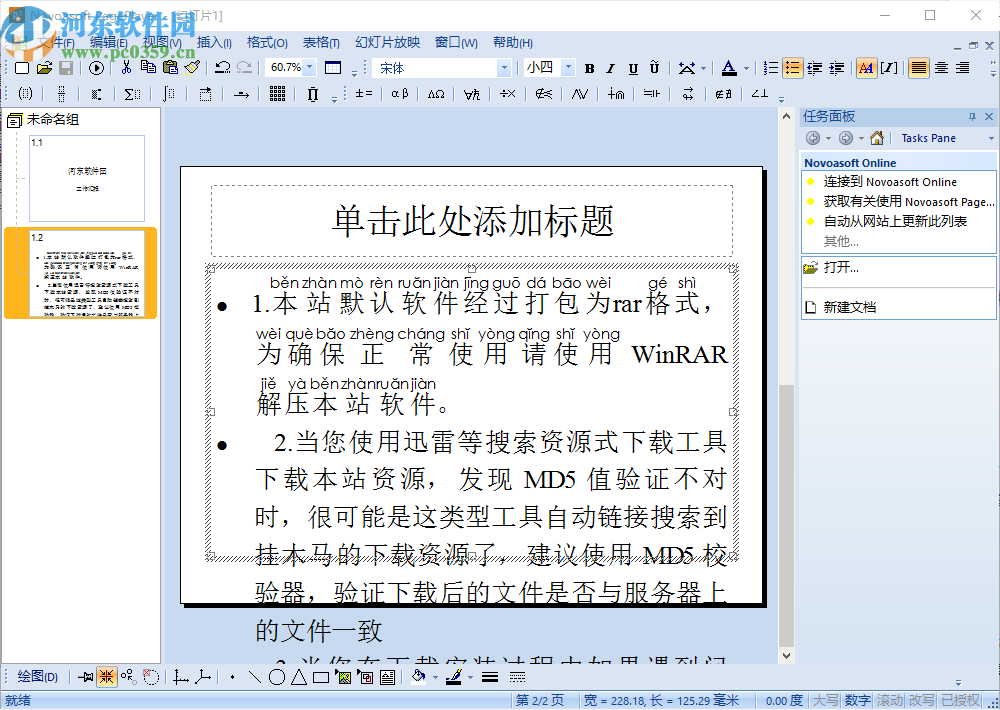Toggle bold formatting
The image size is (1000, 710).
[x=588, y=67]
